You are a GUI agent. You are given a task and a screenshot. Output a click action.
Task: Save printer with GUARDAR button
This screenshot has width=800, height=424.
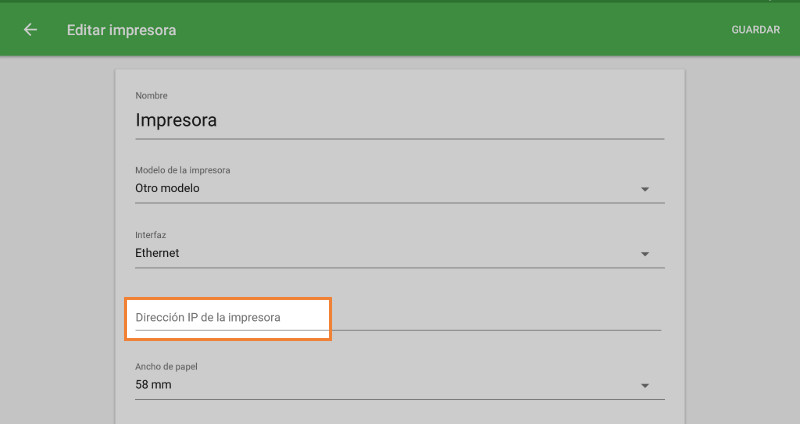click(x=755, y=30)
